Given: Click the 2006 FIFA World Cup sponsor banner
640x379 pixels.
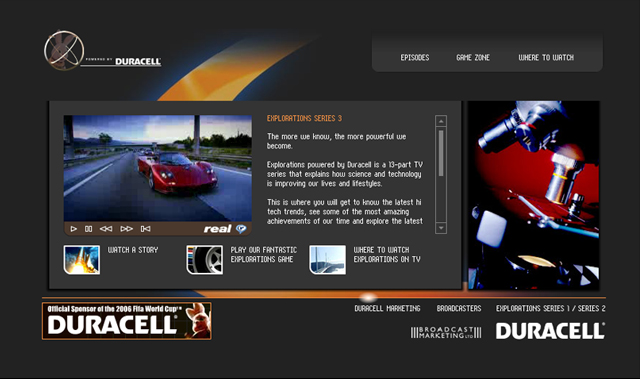Looking at the screenshot, I should click(x=127, y=321).
